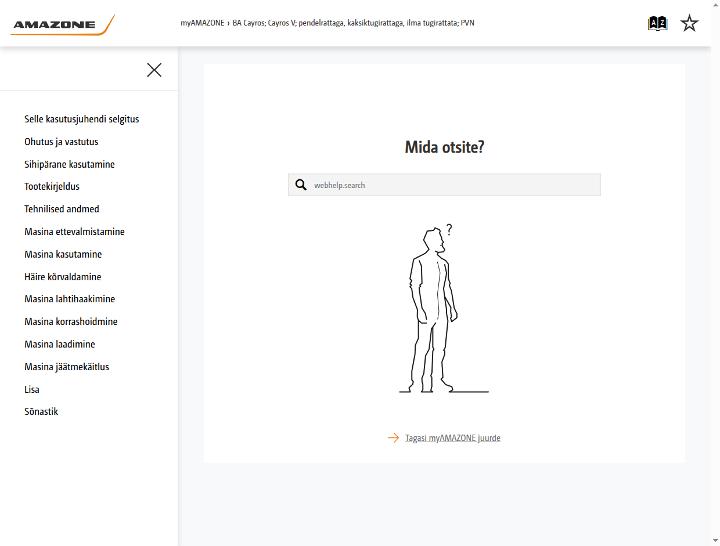Open Masina korrashoidmine chapter
Screen dimensions: 720x546
(71, 321)
